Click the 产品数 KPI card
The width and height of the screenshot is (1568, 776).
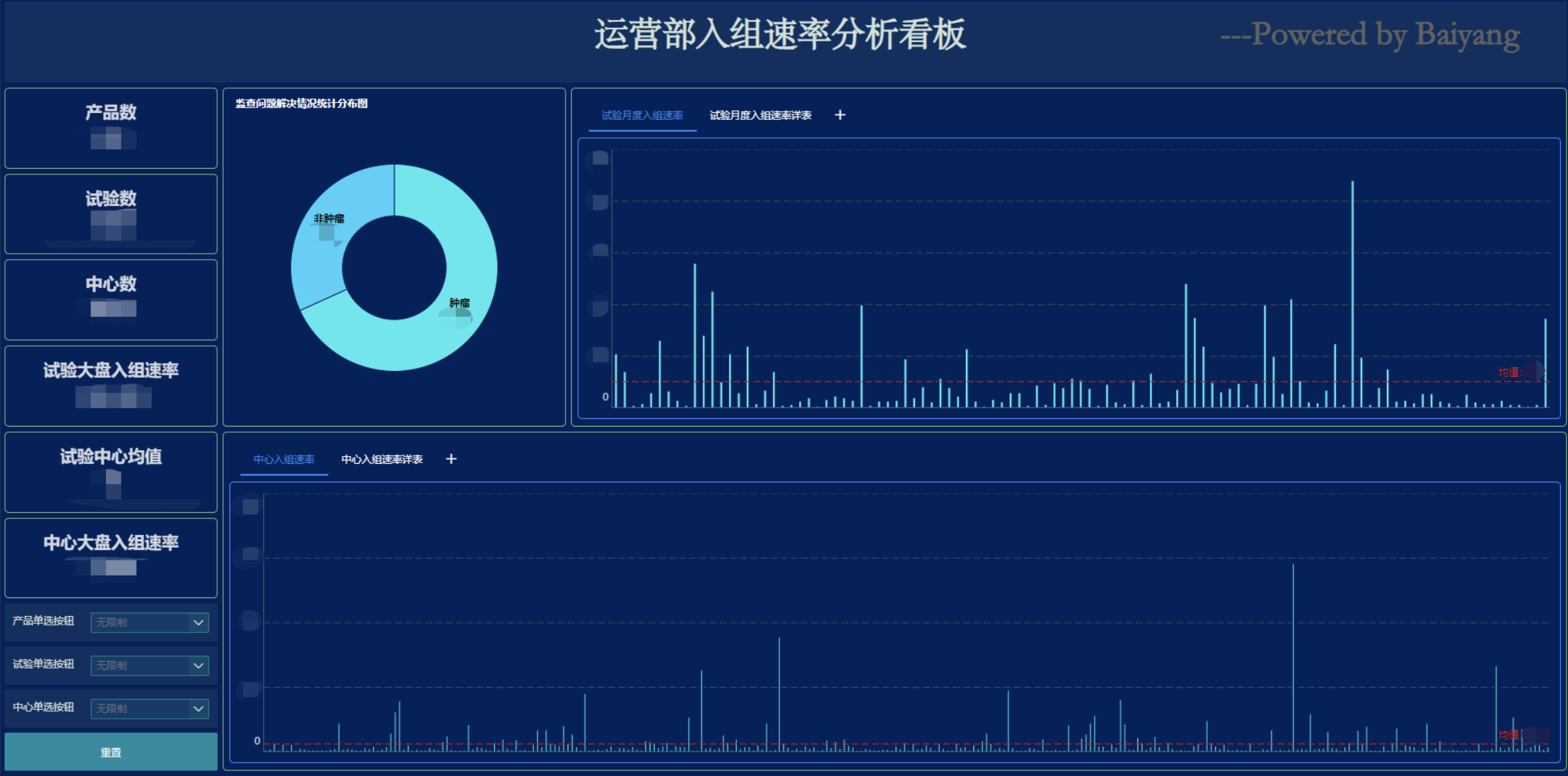(x=111, y=128)
